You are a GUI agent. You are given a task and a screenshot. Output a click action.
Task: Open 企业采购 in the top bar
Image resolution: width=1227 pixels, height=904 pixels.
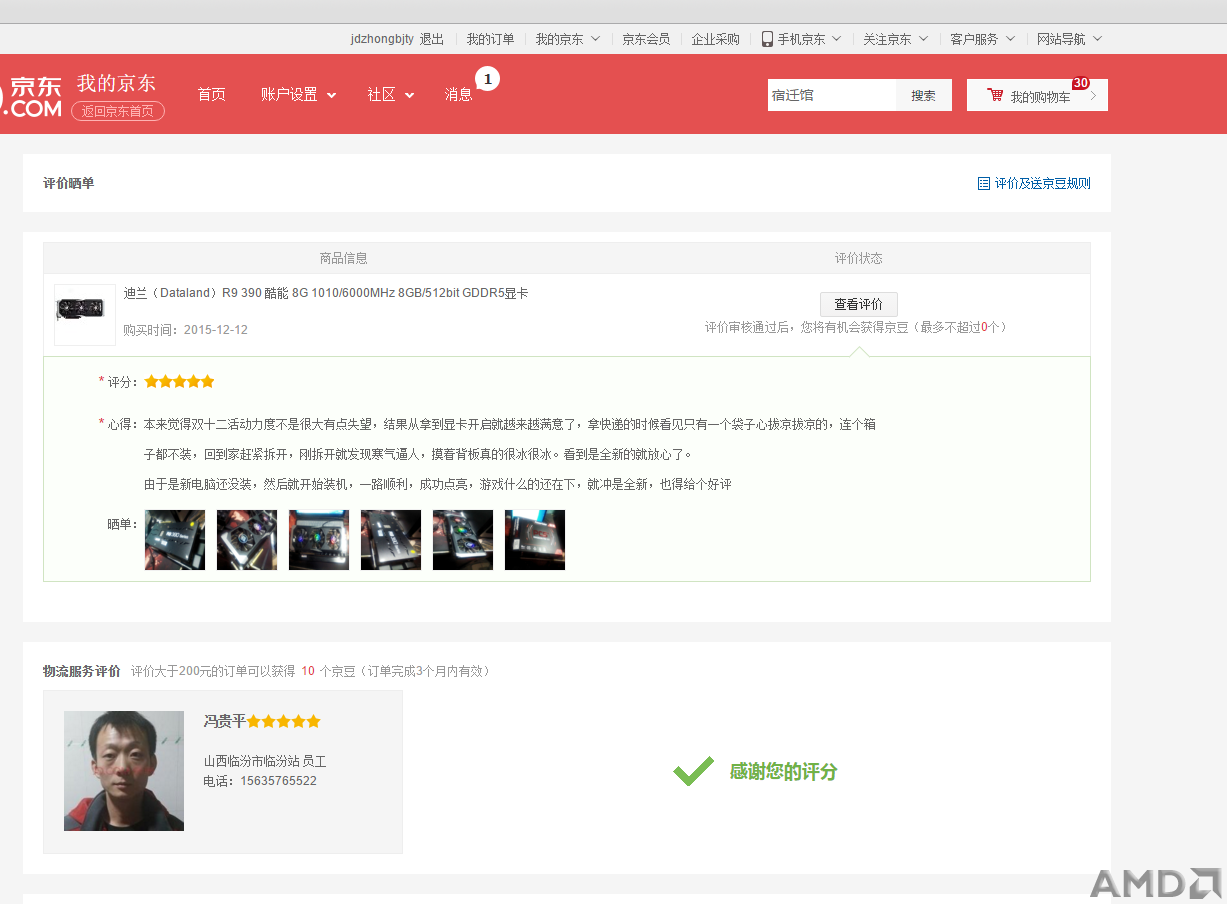click(716, 39)
